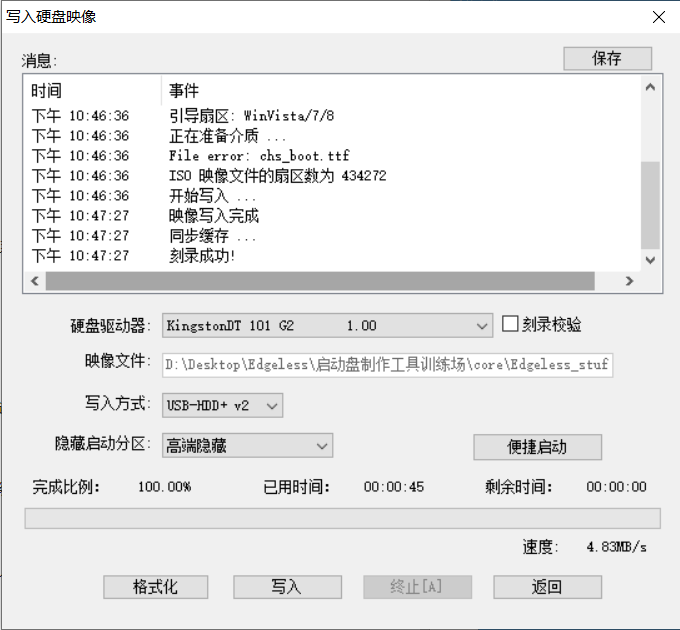Image resolution: width=680 pixels, height=630 pixels.
Task: Select the 引导扇区: WinVista/7/8 log row
Action: (x=332, y=116)
